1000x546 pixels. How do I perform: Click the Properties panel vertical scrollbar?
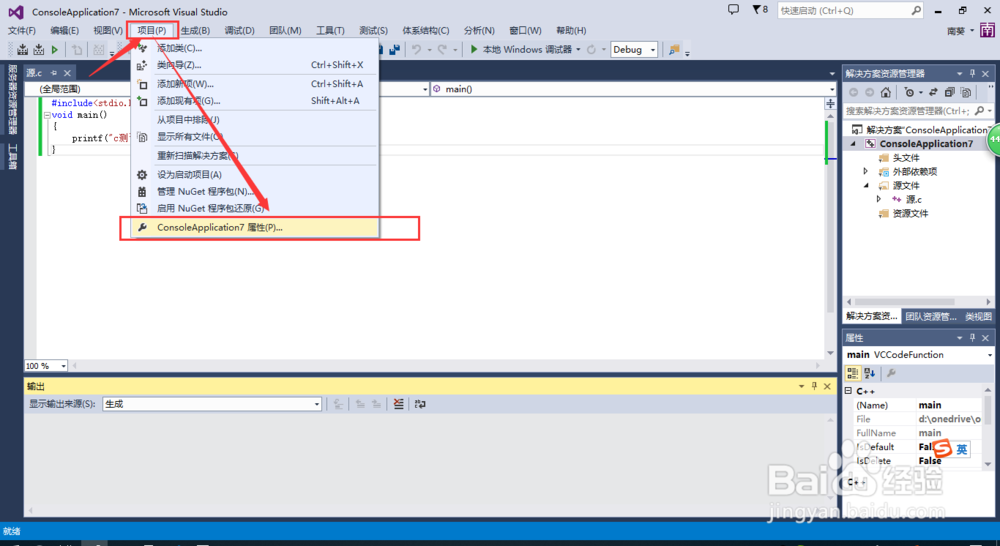pos(988,426)
